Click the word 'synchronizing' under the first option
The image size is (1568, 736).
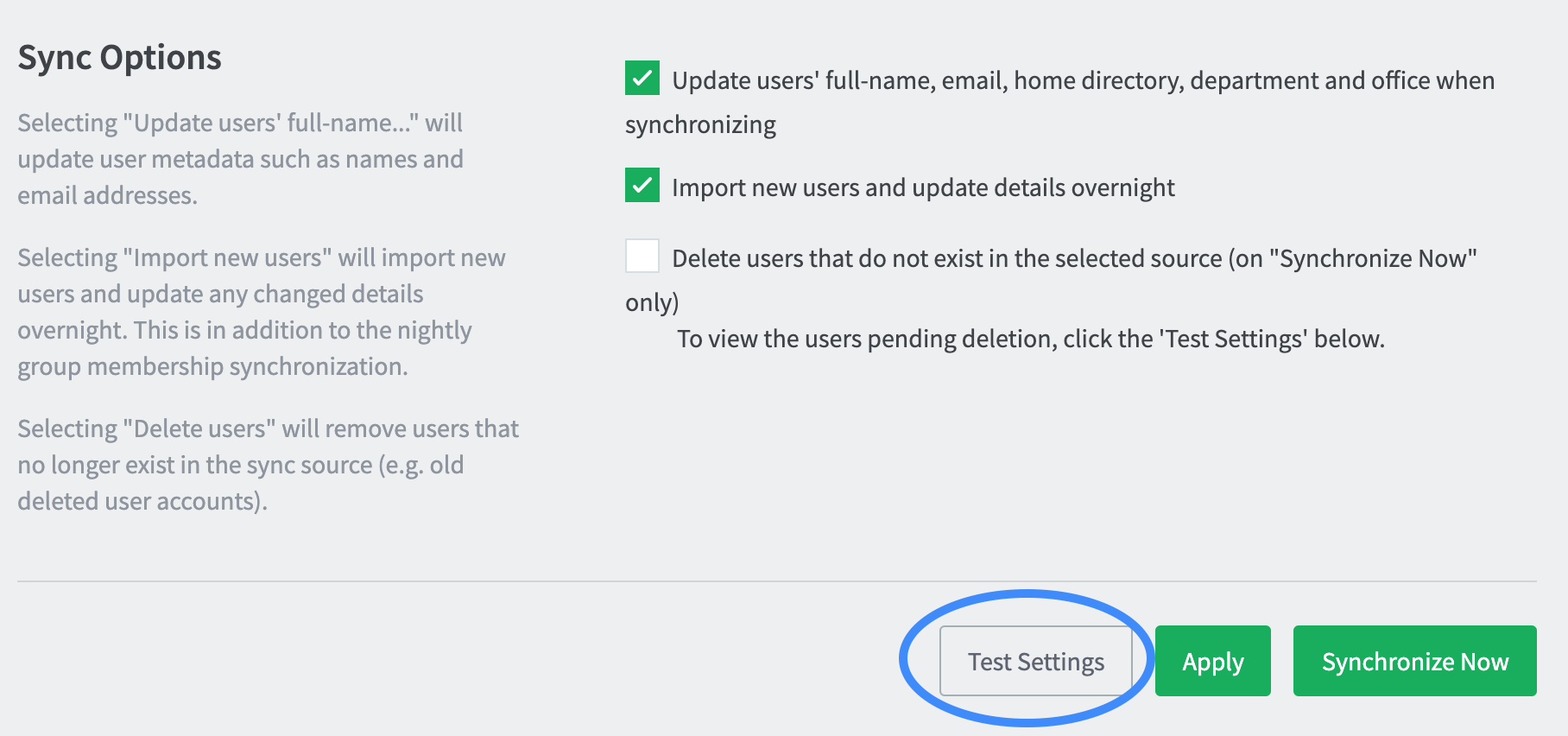[700, 124]
